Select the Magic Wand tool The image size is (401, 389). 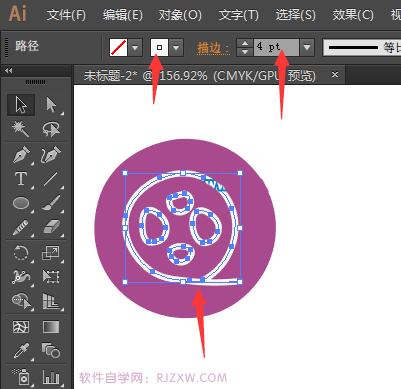pos(21,129)
